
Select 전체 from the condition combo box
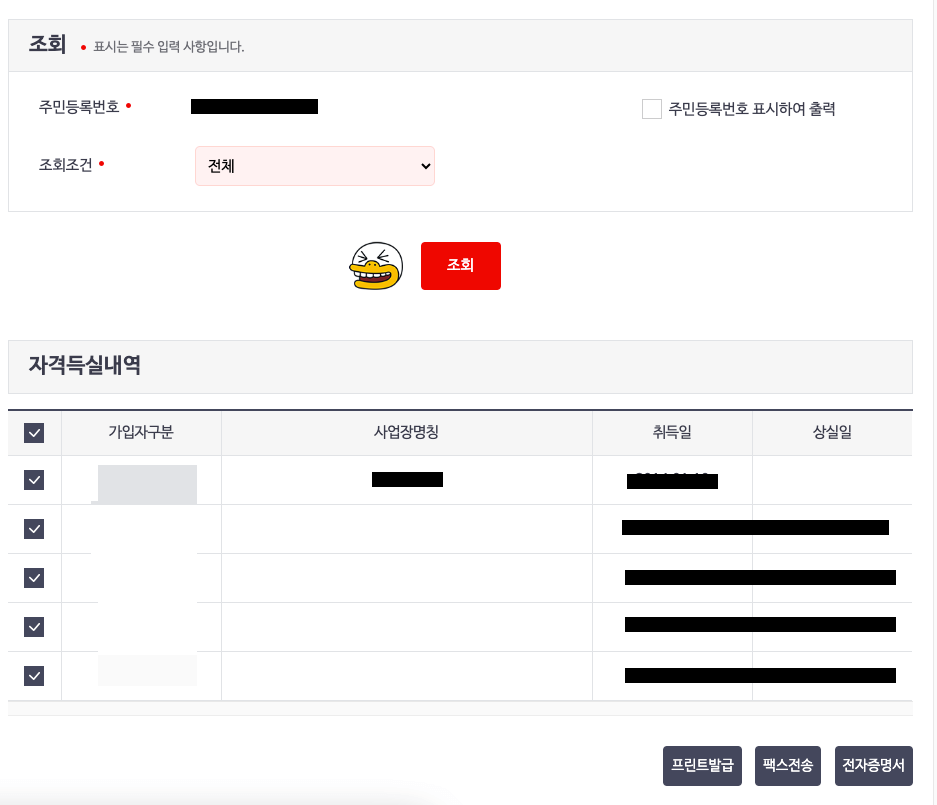pyautogui.click(x=300, y=166)
